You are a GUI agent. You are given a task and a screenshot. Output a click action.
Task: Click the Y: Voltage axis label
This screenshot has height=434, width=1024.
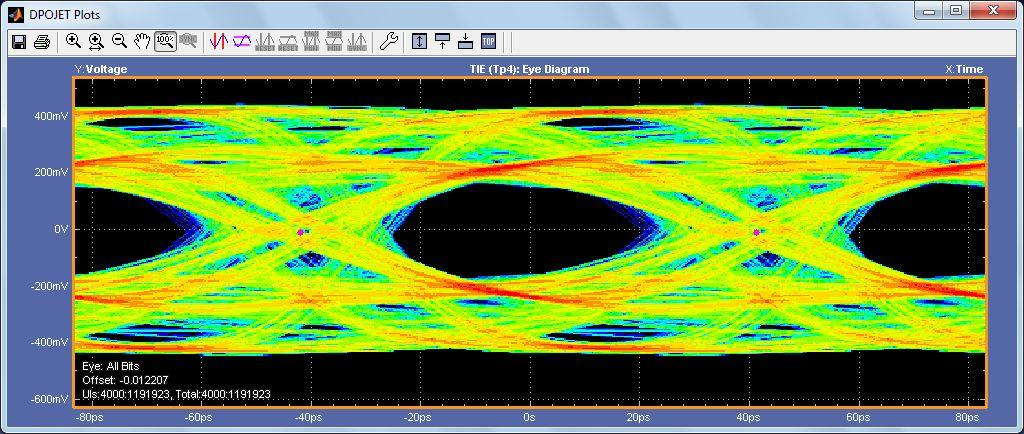tap(100, 69)
